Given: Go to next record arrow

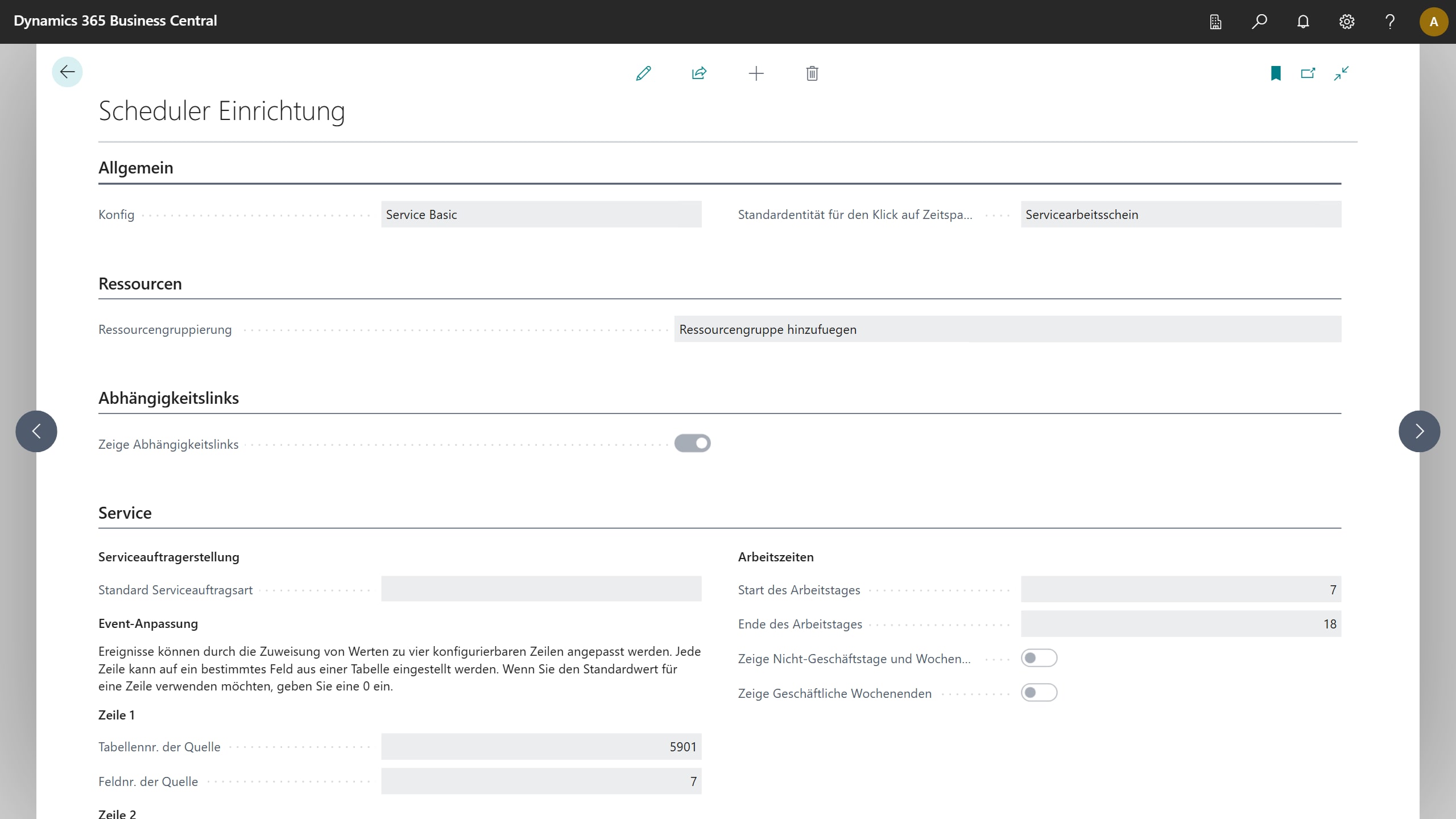Looking at the screenshot, I should click(x=1420, y=431).
